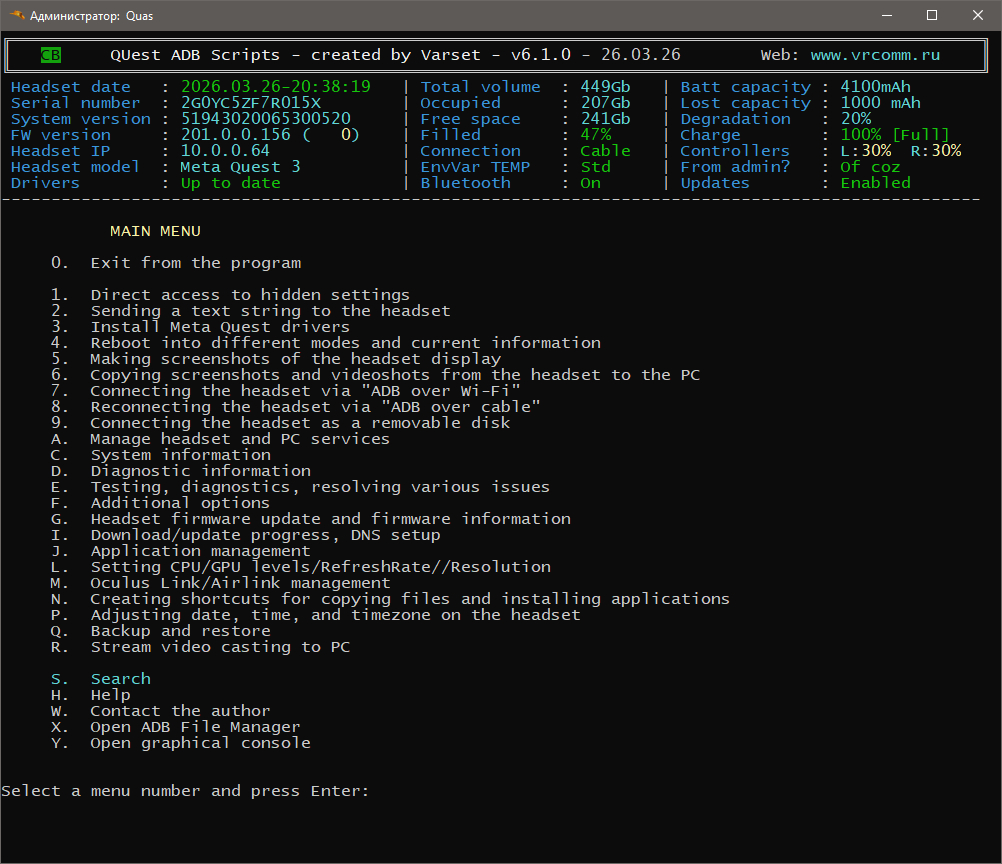
Task: Click Backup and restore menu line
Action: 161,631
